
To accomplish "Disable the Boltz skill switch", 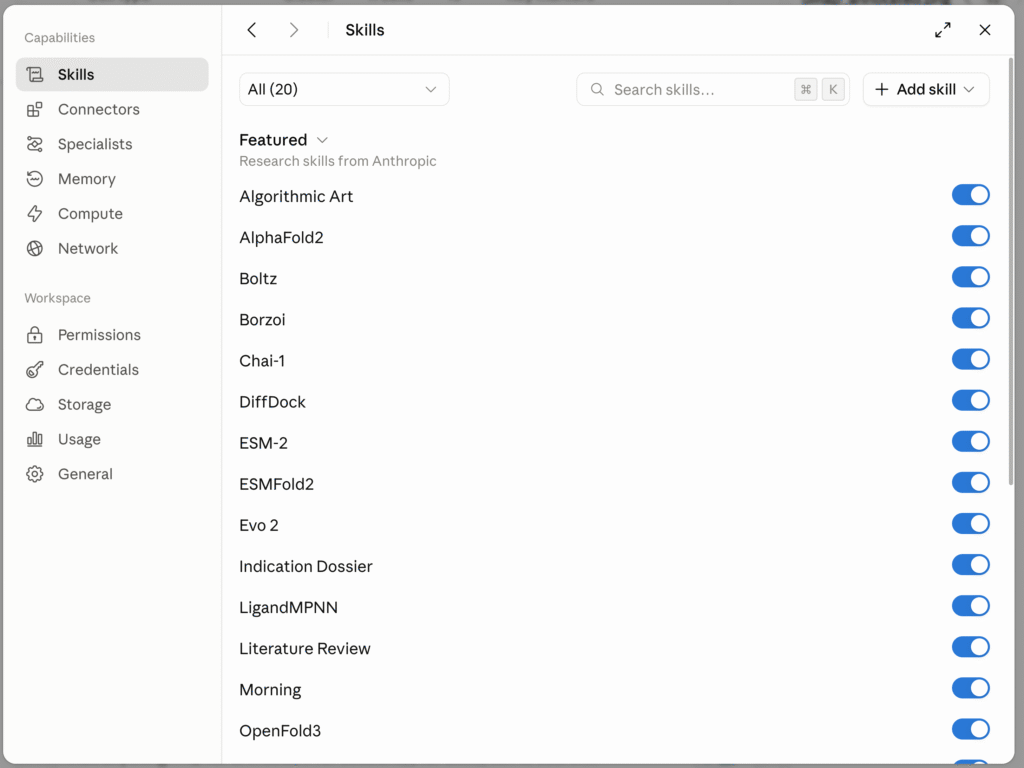I will [970, 277].
